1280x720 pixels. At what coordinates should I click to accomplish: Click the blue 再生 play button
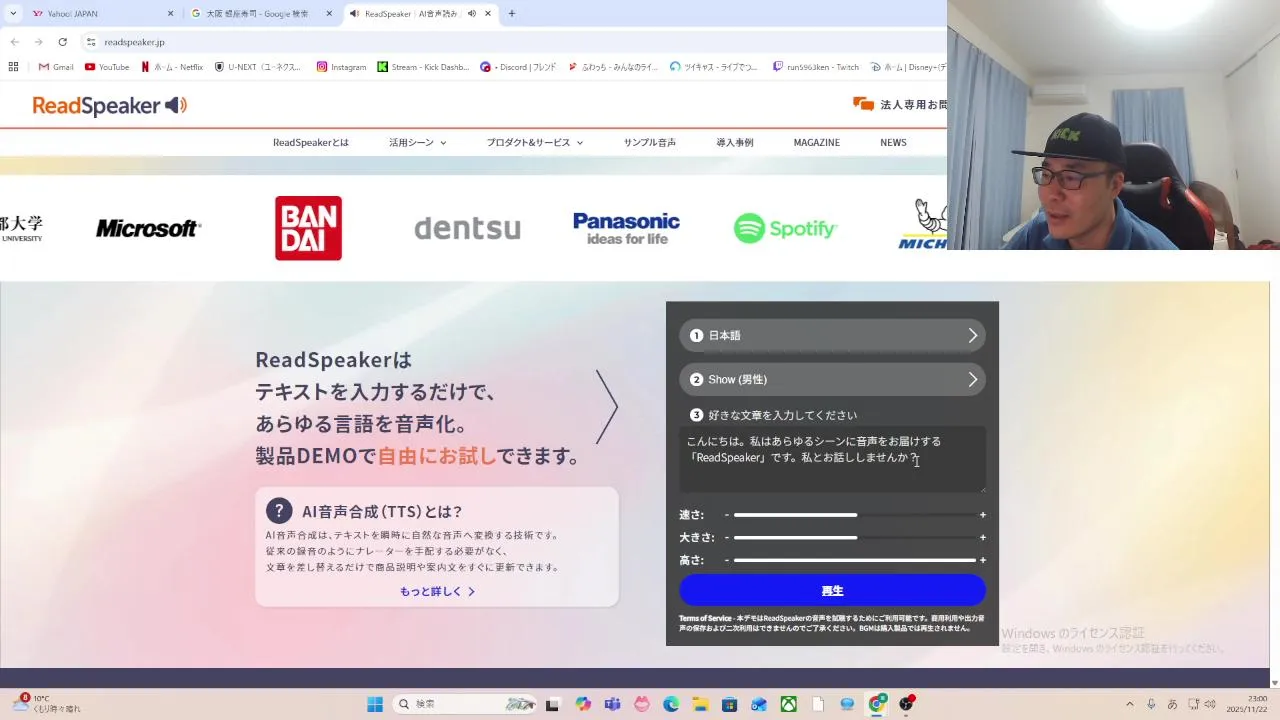click(x=832, y=590)
